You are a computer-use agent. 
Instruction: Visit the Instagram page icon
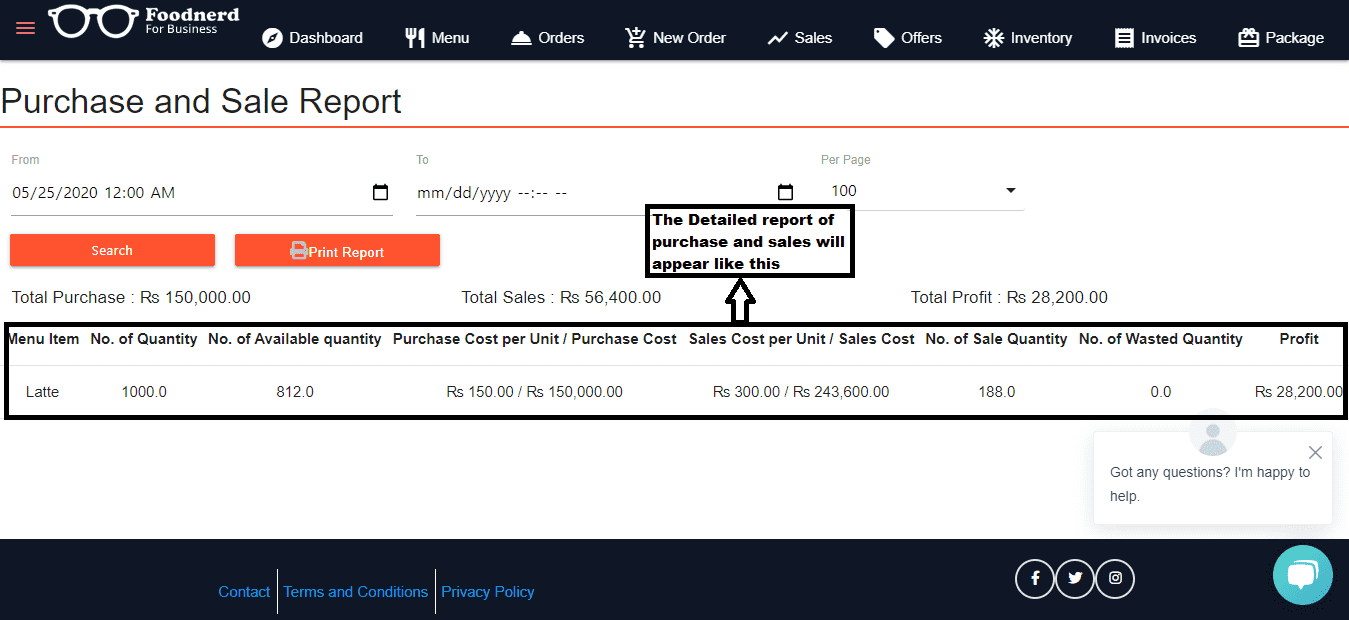coord(1115,578)
